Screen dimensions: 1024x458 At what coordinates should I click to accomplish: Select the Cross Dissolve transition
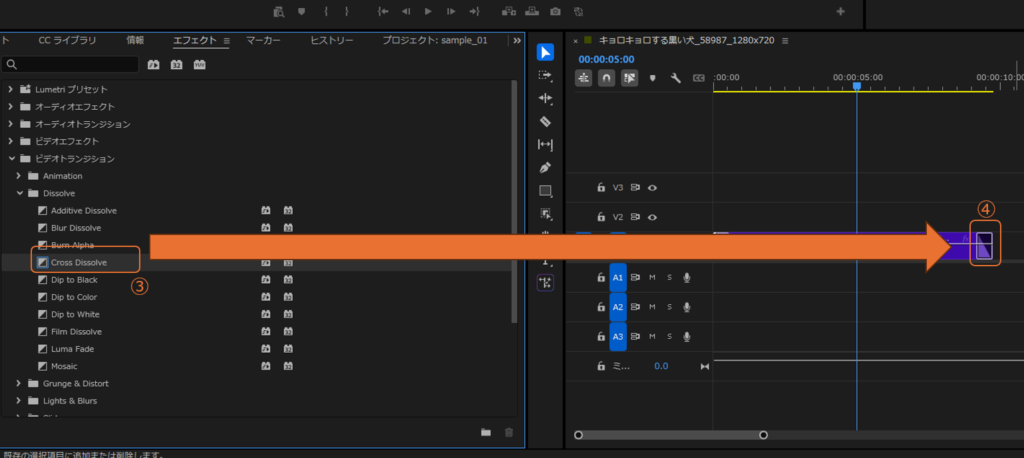pyautogui.click(x=78, y=262)
